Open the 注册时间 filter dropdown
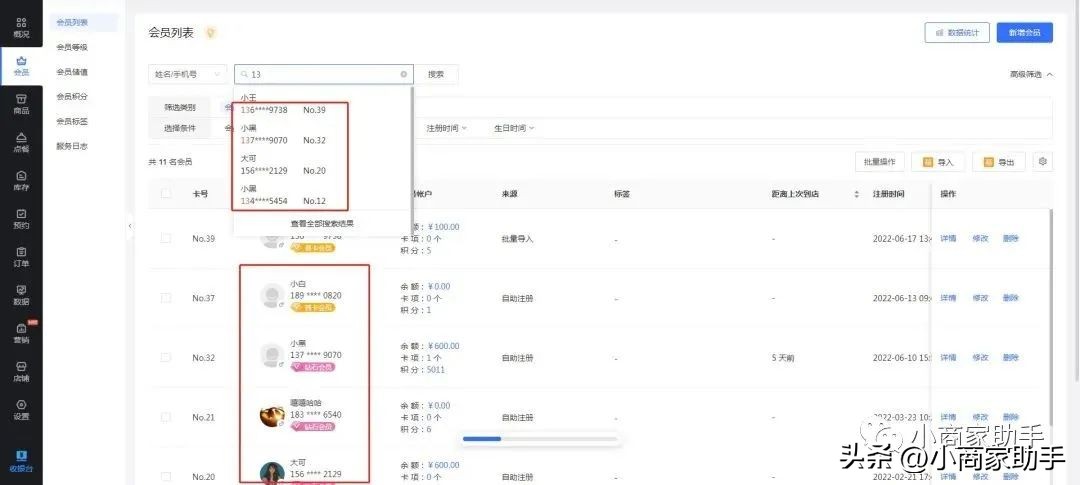This screenshot has height=485, width=1080. pyautogui.click(x=446, y=128)
